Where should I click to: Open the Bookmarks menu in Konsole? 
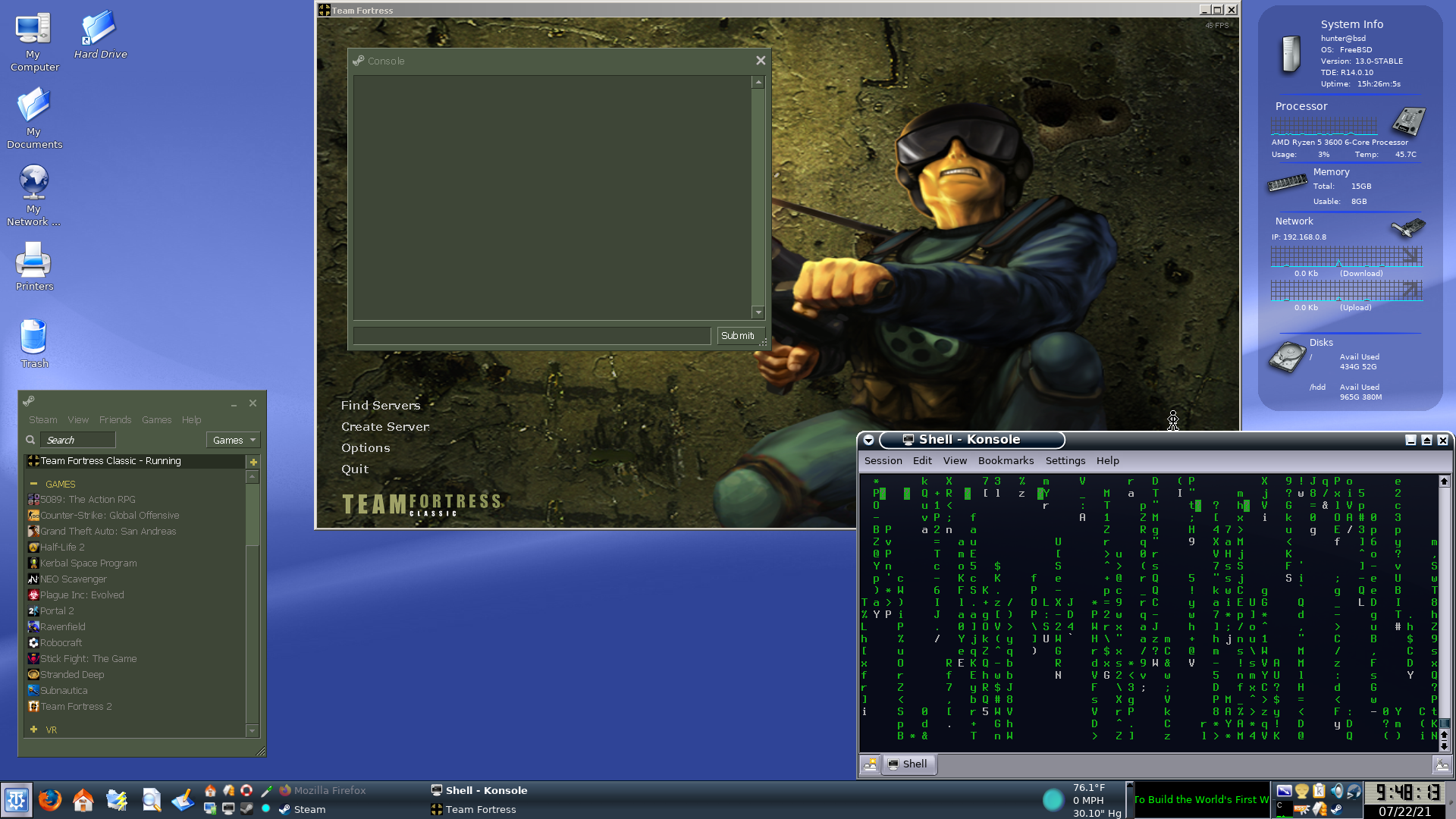(x=1006, y=461)
